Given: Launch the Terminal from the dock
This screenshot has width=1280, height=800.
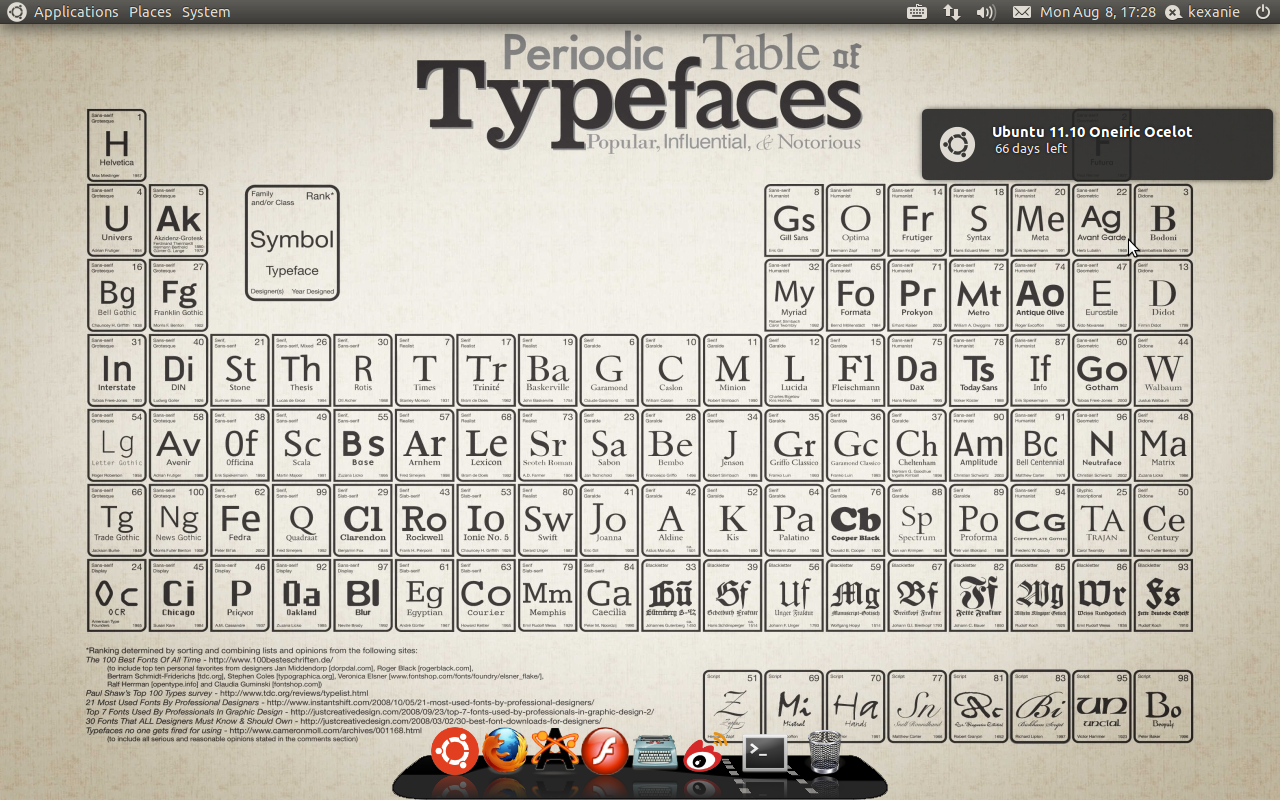Looking at the screenshot, I should pos(764,753).
